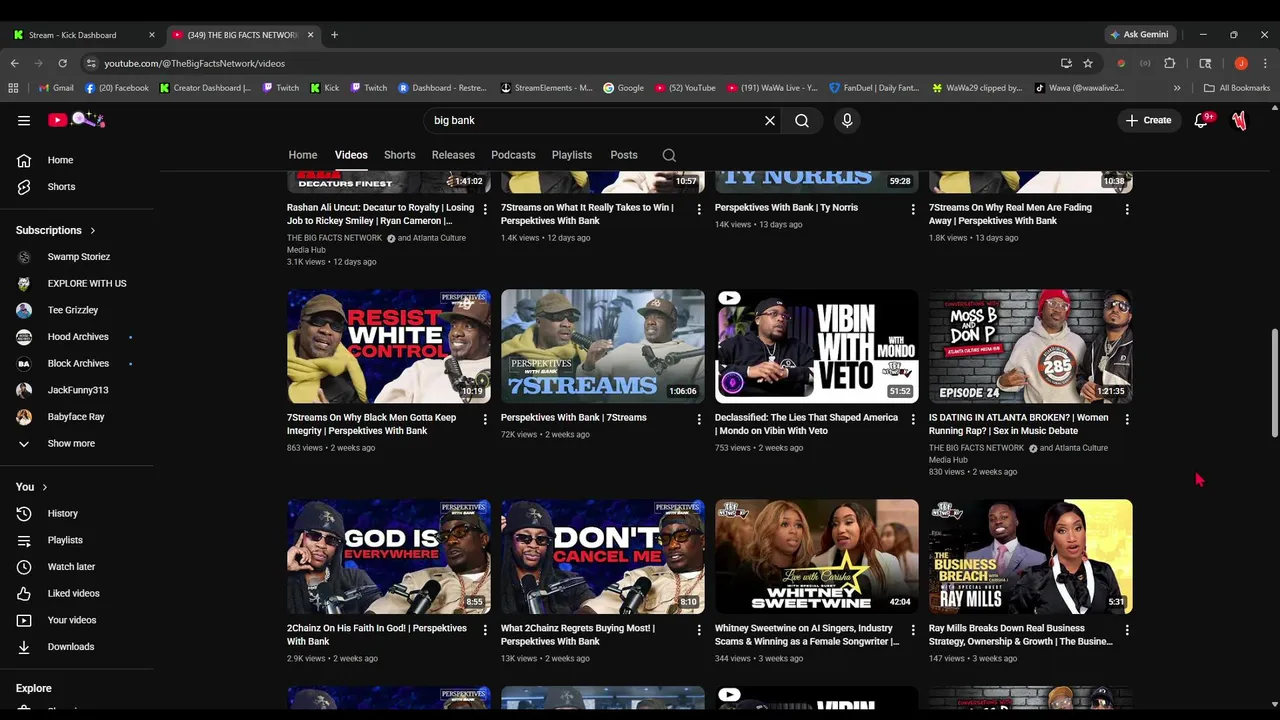
Task: Open FanDuel bookmark
Action: click(874, 88)
